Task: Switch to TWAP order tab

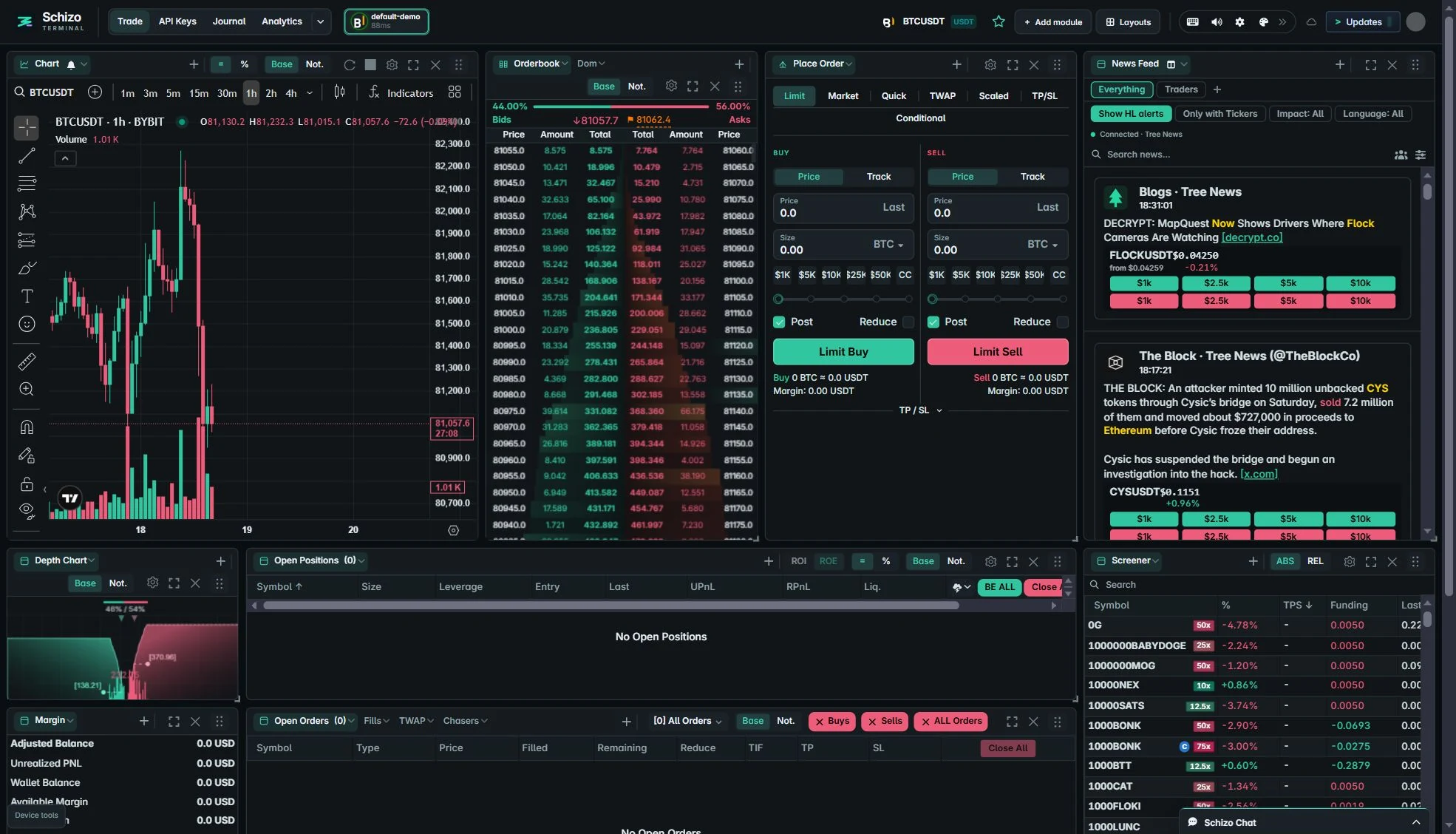Action: [942, 96]
